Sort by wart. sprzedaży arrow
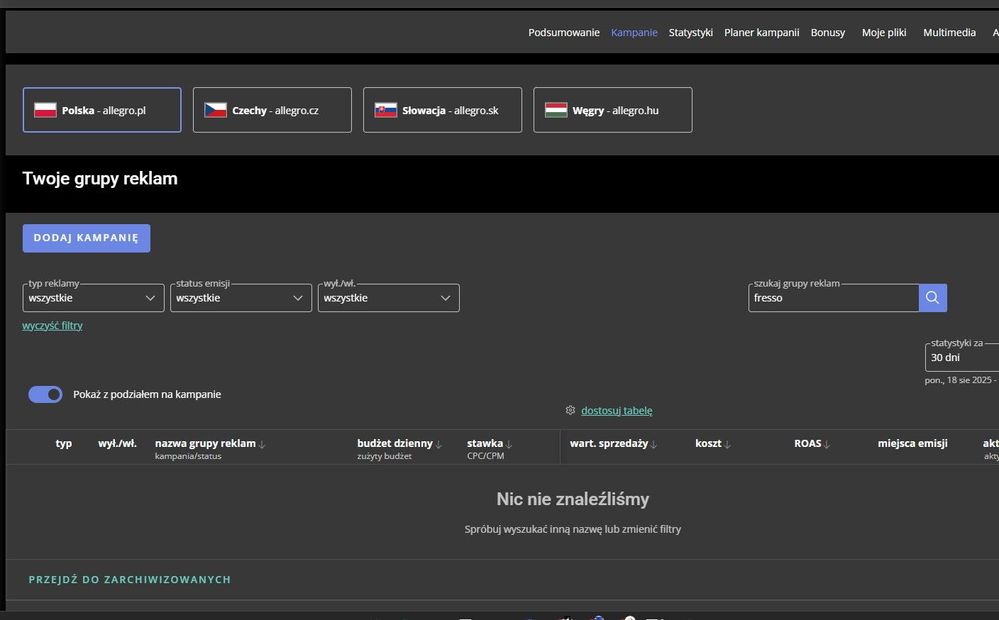 tap(654, 444)
